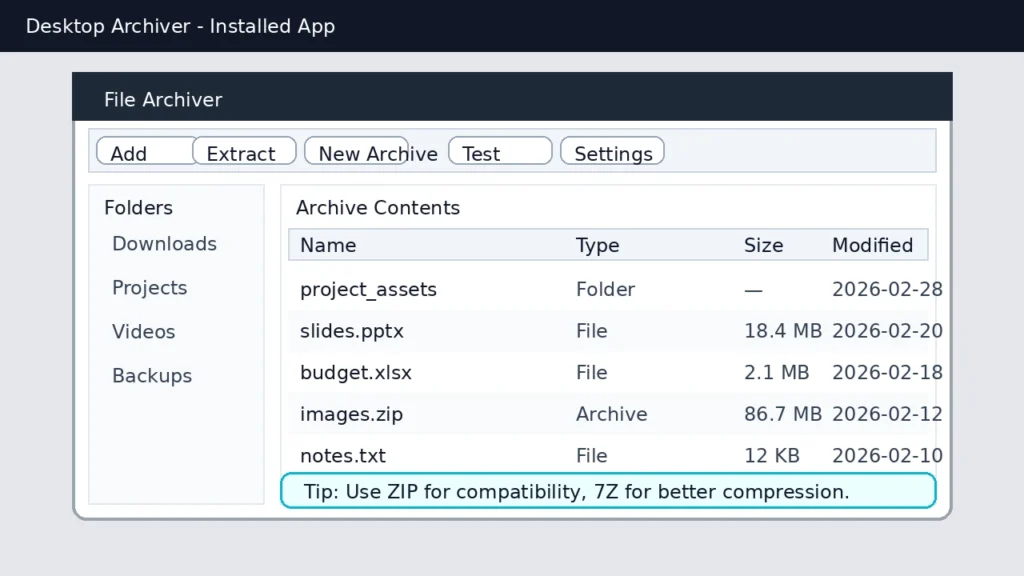Dismiss the compression tip banner
Image resolution: width=1024 pixels, height=576 pixels.
608,491
